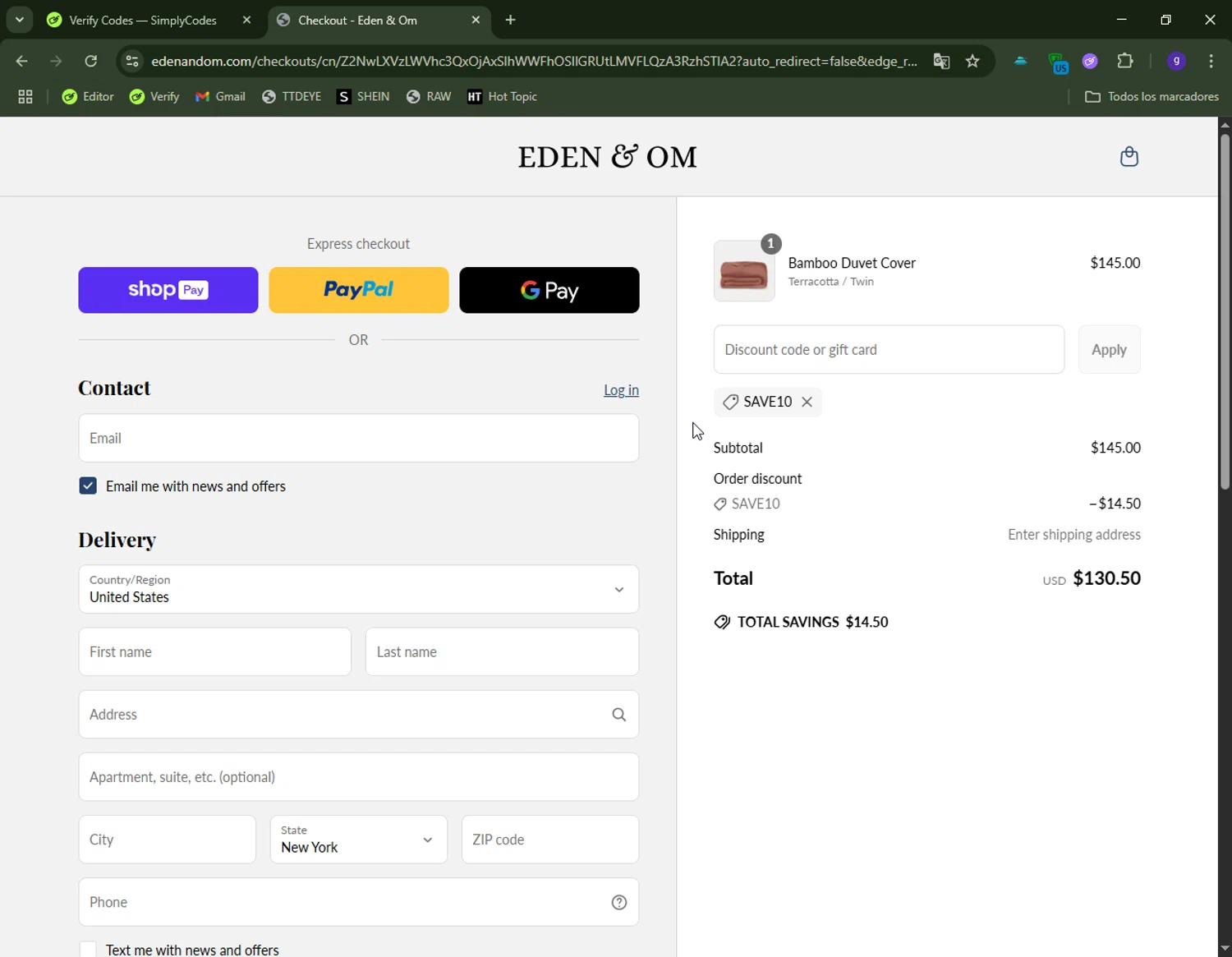View site information icon in address bar
Viewport: 1232px width, 957px height.
(x=132, y=61)
